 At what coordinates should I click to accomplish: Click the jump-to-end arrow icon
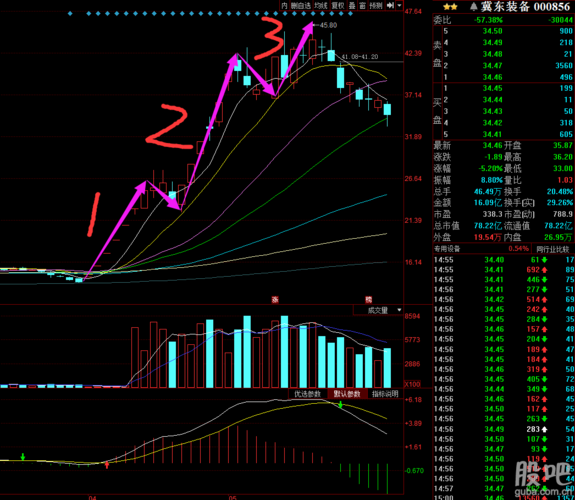click(x=390, y=6)
